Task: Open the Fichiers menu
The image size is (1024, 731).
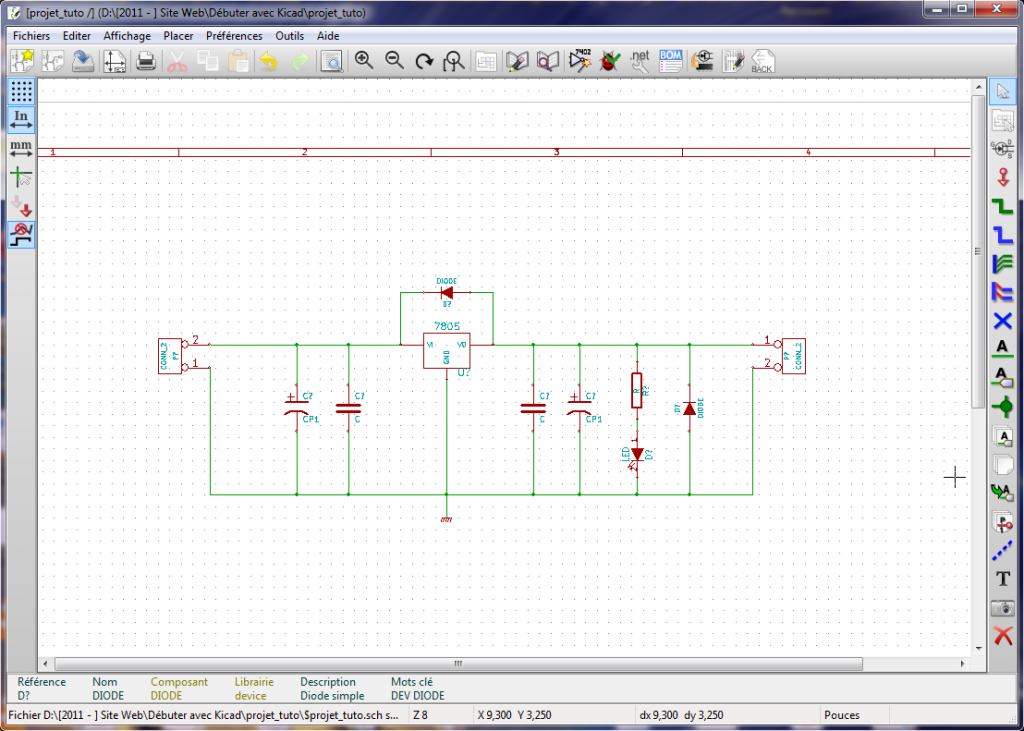Action: (x=31, y=36)
